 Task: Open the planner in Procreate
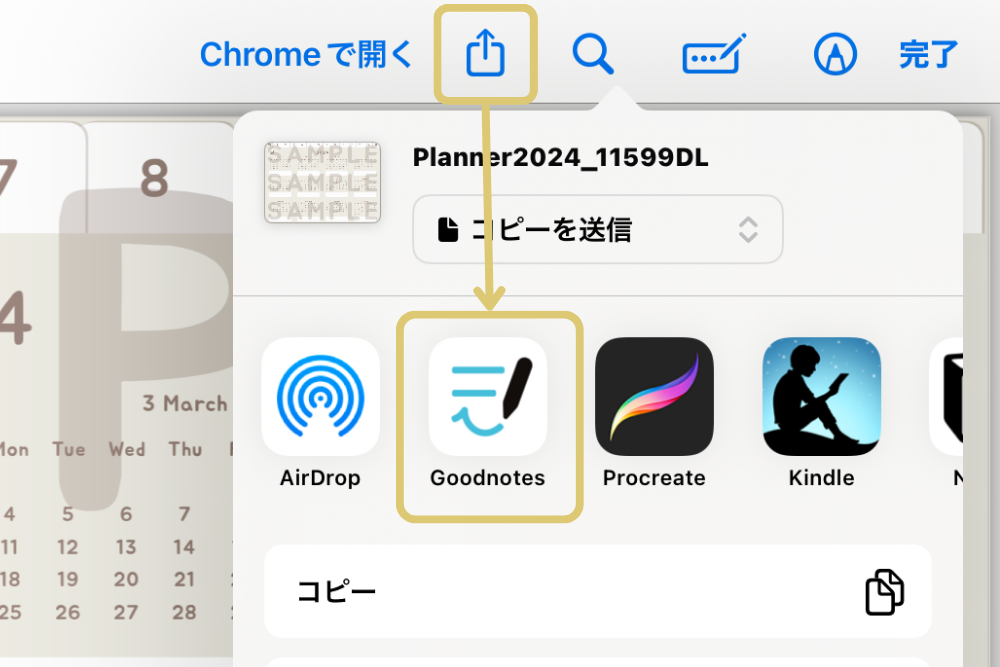[654, 397]
